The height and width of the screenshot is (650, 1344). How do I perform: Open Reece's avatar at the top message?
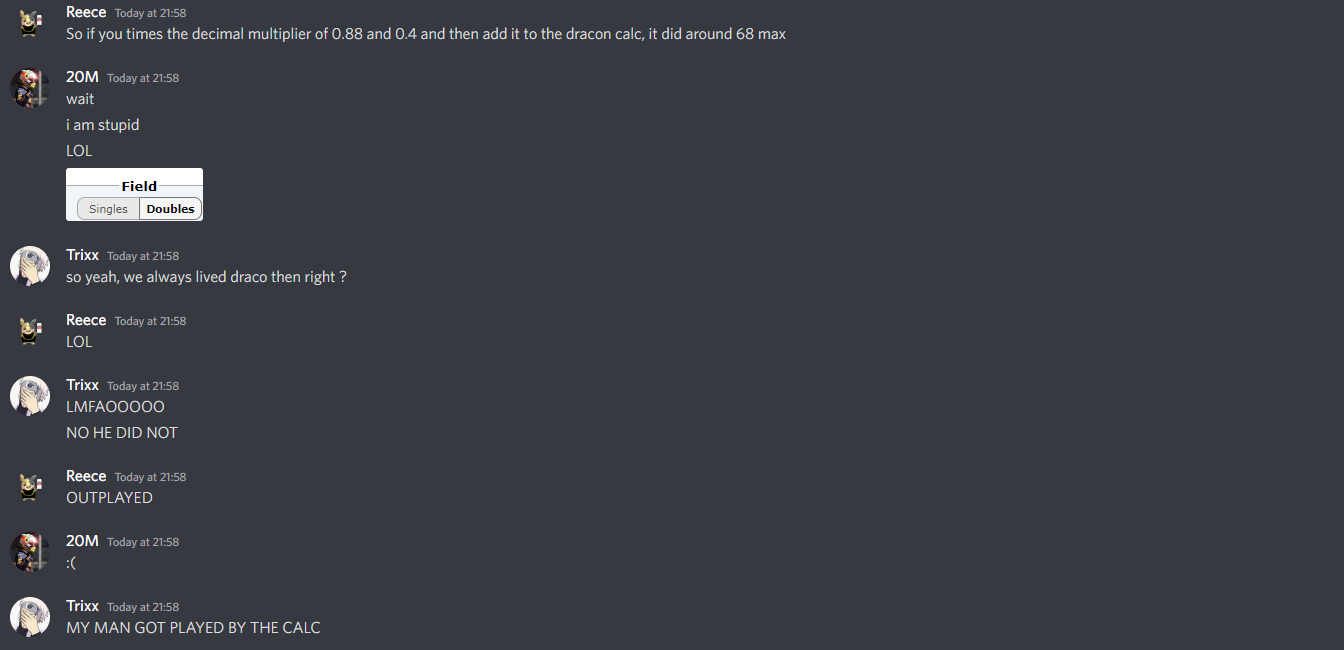[x=30, y=23]
